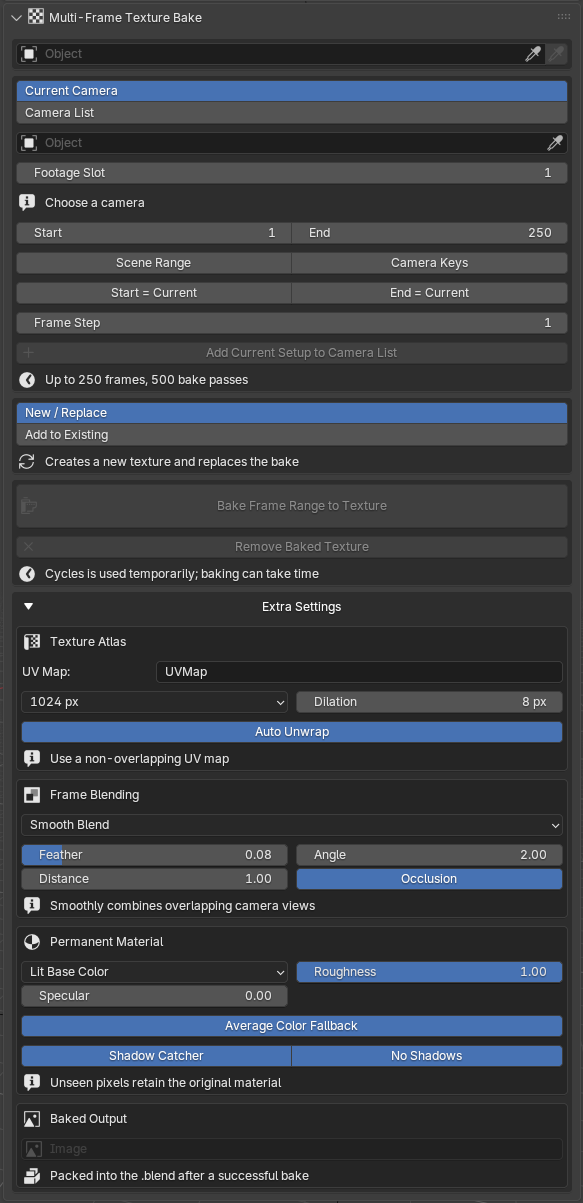Collapse the Extra Settings section
The image size is (583, 1203).
(29, 607)
